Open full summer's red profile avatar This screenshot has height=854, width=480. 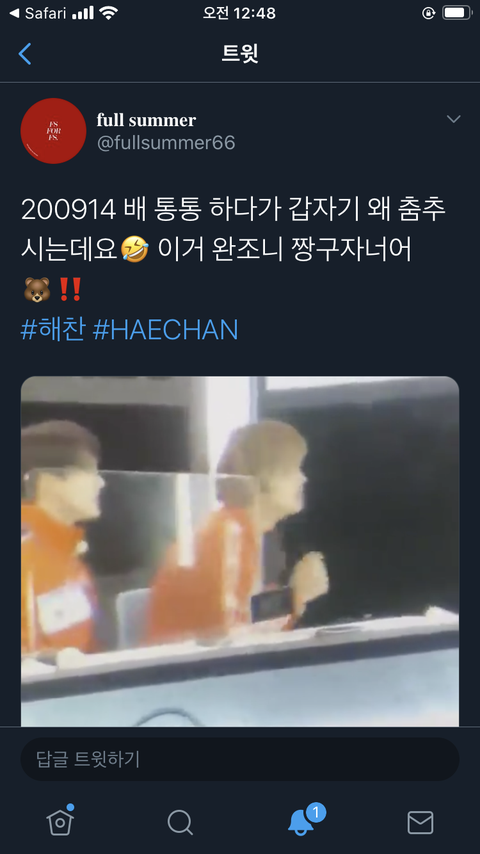pyautogui.click(x=53, y=131)
